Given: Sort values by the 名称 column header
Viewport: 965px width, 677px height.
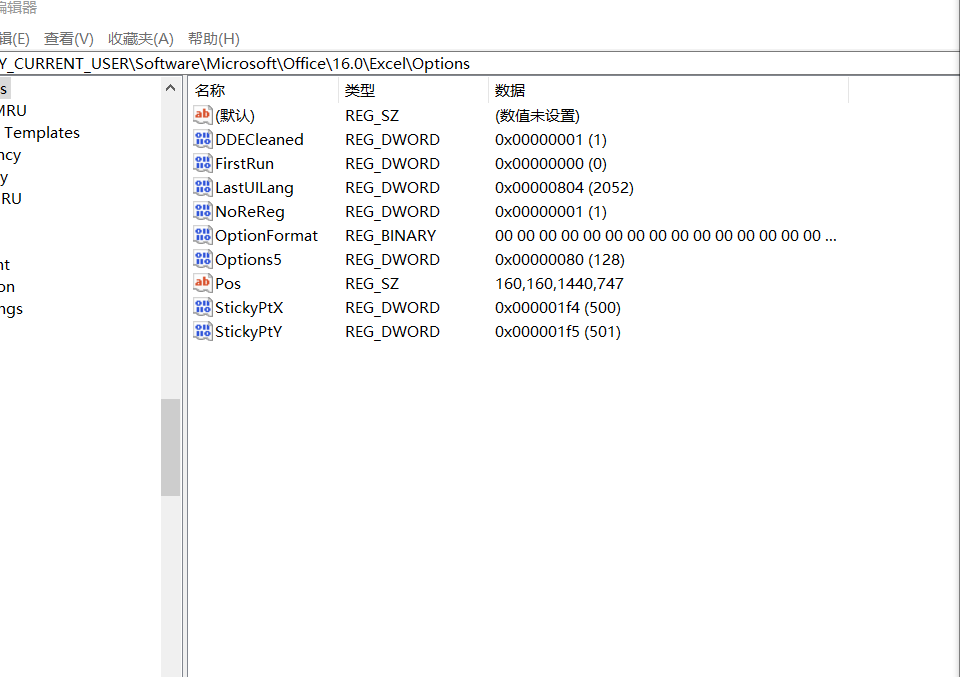Looking at the screenshot, I should (x=263, y=90).
